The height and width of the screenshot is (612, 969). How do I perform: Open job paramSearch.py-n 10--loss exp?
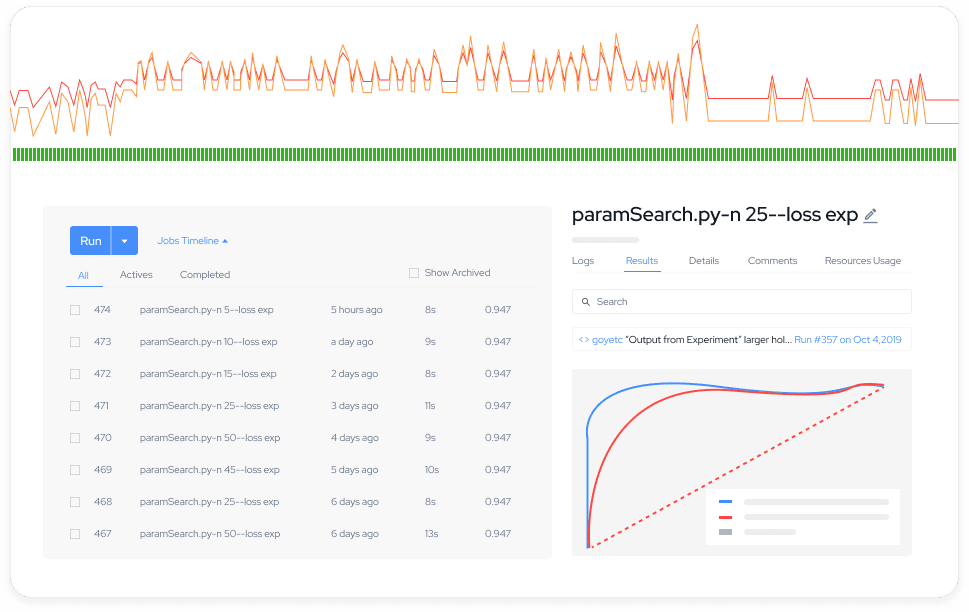coord(208,342)
